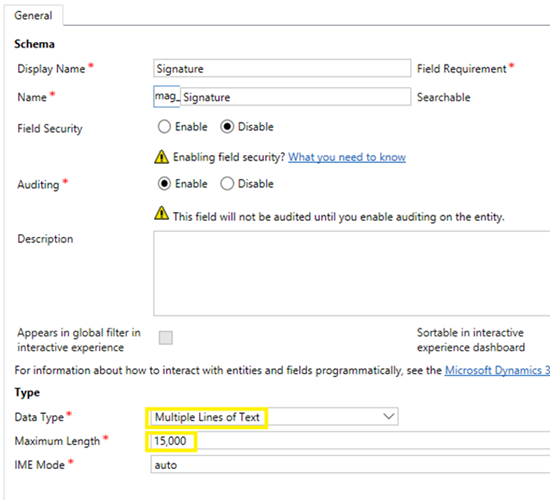
Task: Switch to the General tab
Action: click(x=33, y=15)
